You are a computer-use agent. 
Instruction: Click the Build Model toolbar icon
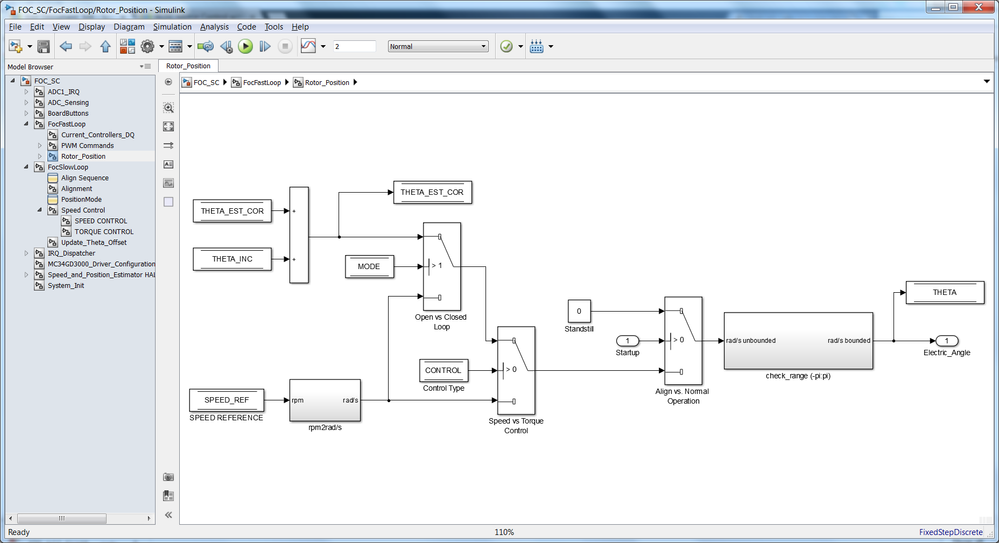536,47
